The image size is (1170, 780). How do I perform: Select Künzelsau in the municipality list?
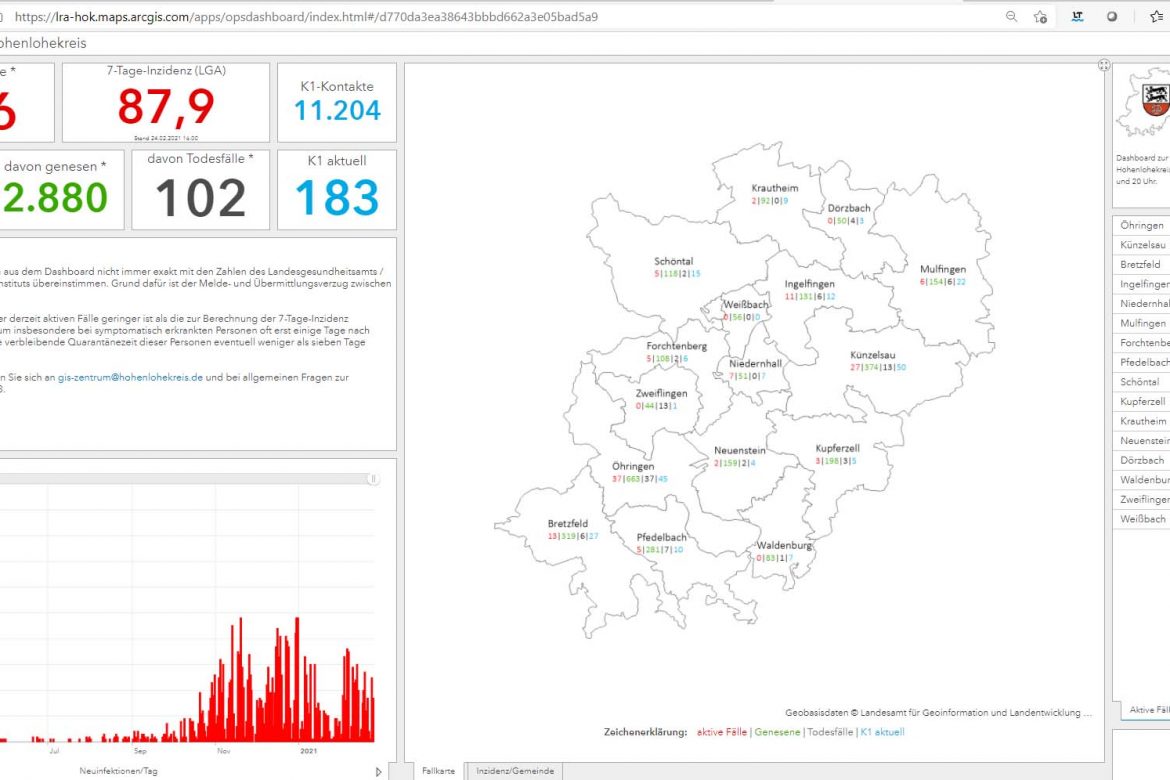tap(1142, 245)
